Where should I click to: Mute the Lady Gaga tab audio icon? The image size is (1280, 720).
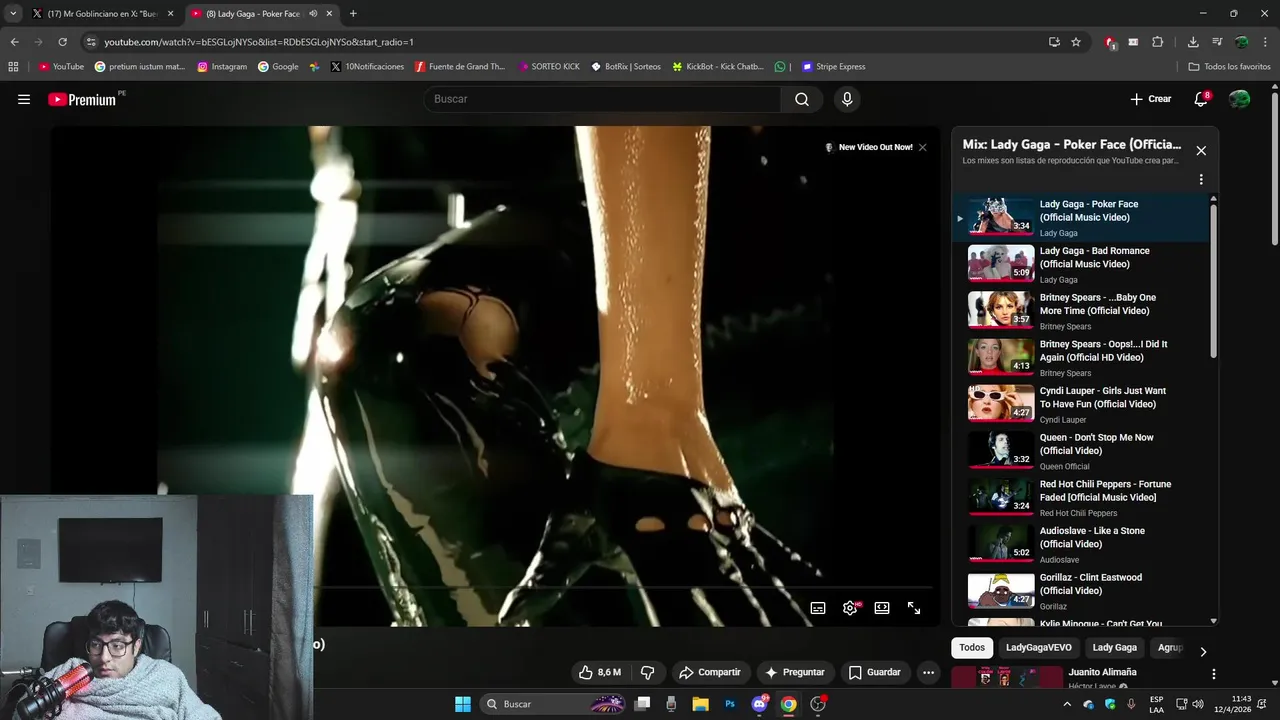(x=313, y=14)
